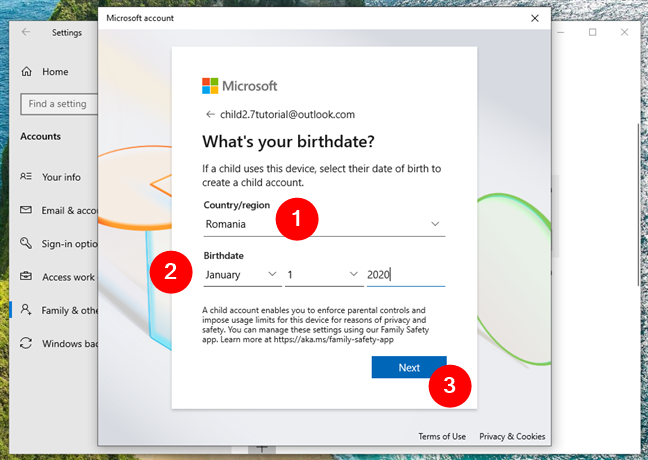648x460 pixels.
Task: Expand the Country/region Romania dropdown
Action: pos(324,224)
